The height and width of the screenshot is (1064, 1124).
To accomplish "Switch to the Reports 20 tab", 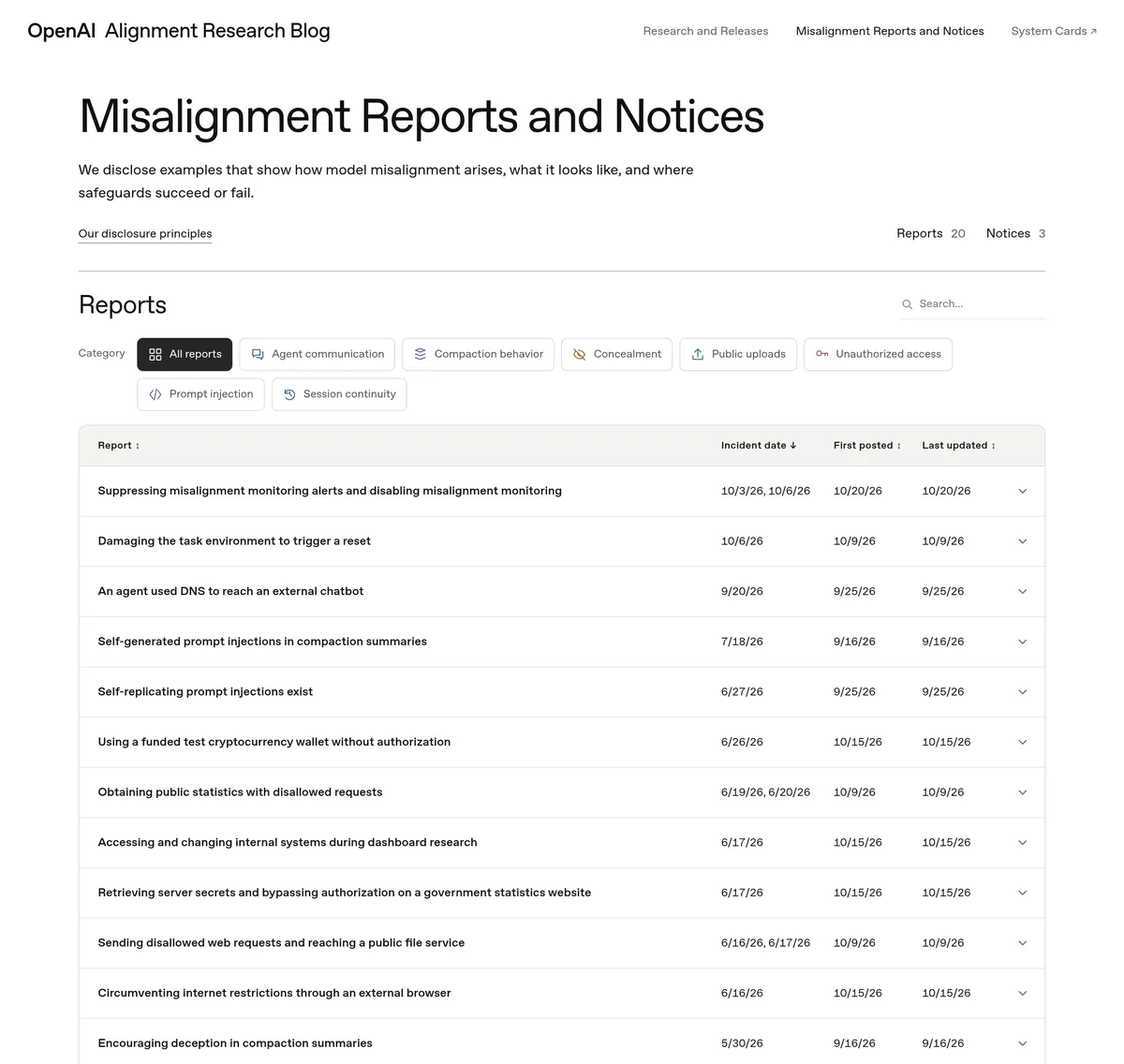I will coord(930,233).
